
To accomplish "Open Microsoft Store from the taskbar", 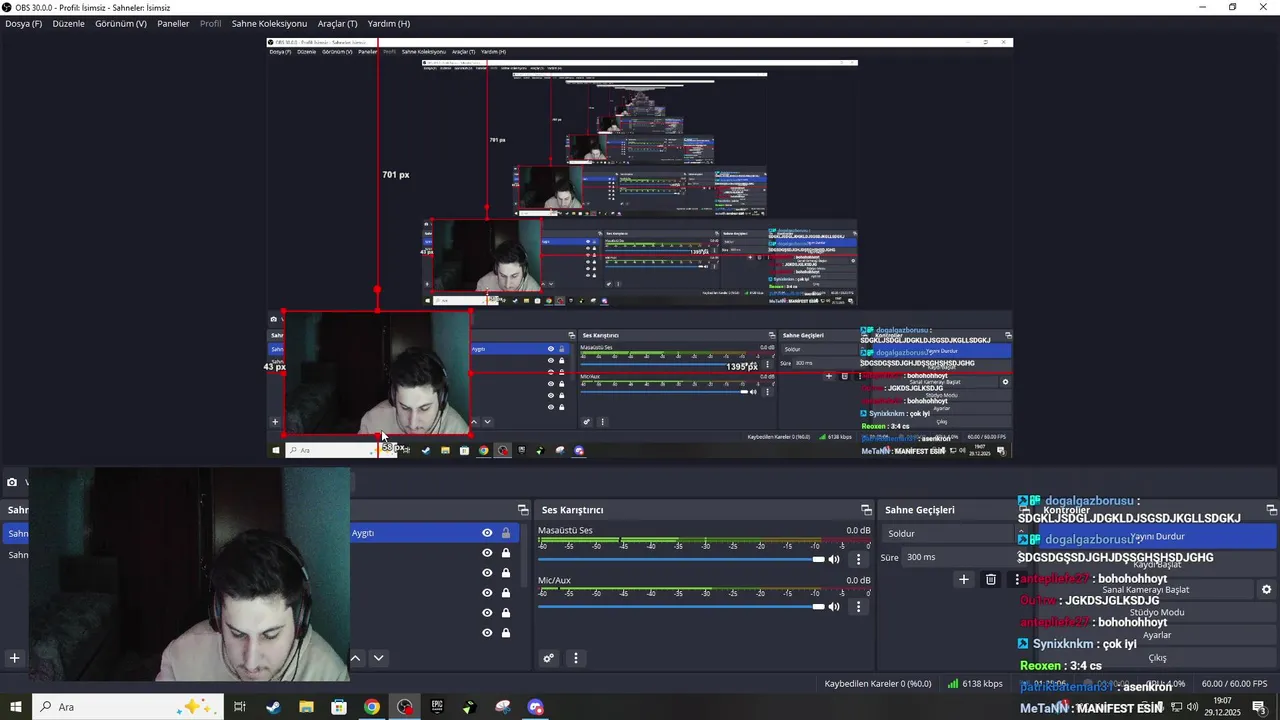I will click(x=339, y=707).
